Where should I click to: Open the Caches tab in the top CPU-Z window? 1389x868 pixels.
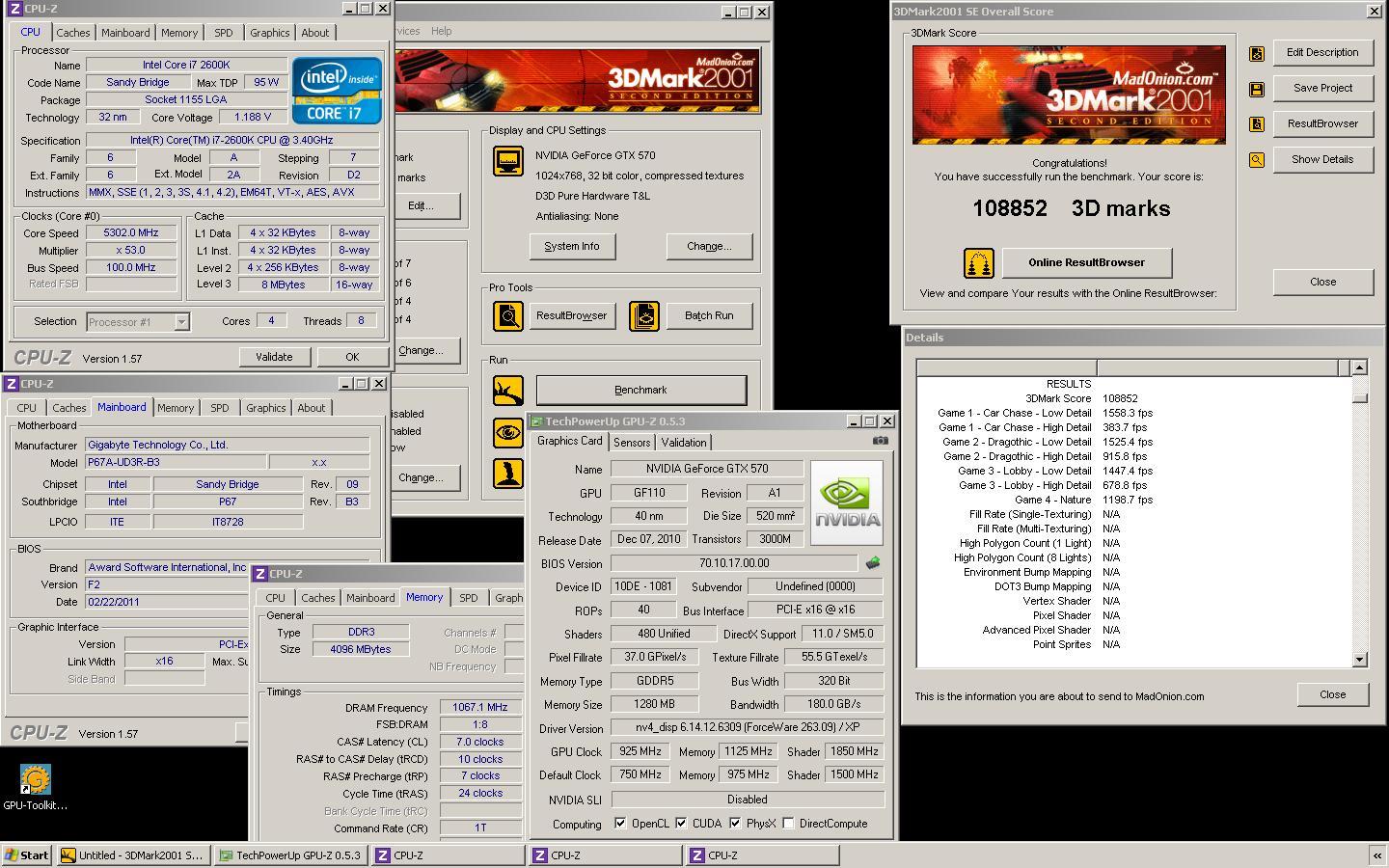[x=72, y=33]
